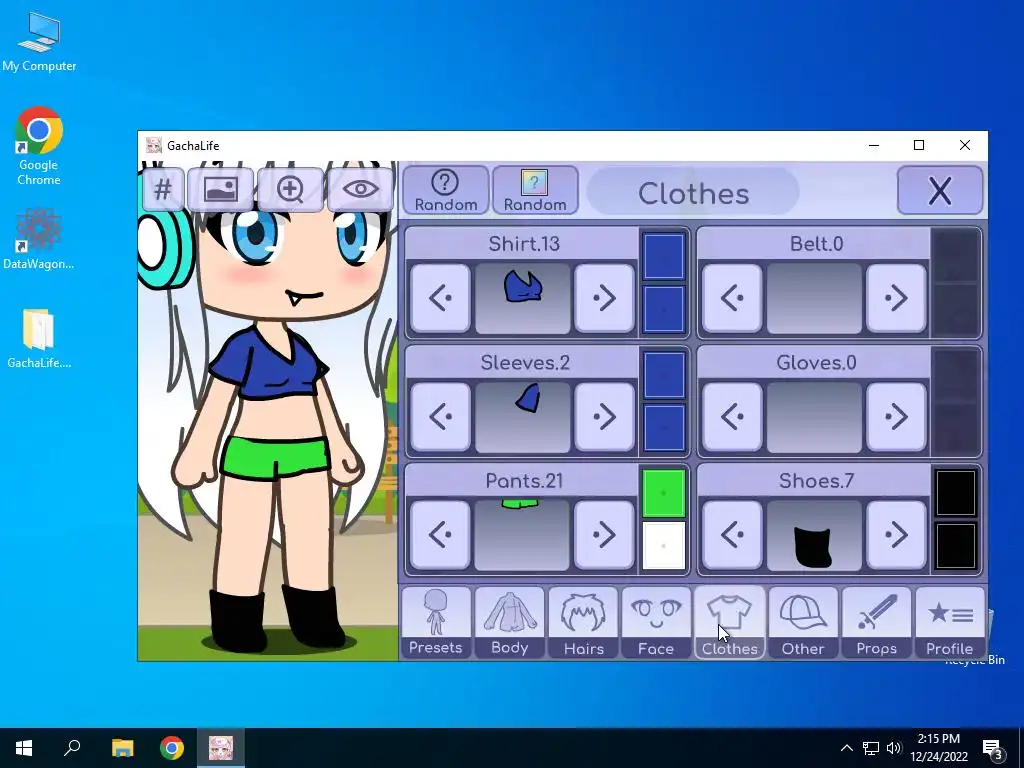The width and height of the screenshot is (1024, 768).
Task: Open the top Sleeves color swatch
Action: [x=664, y=375]
